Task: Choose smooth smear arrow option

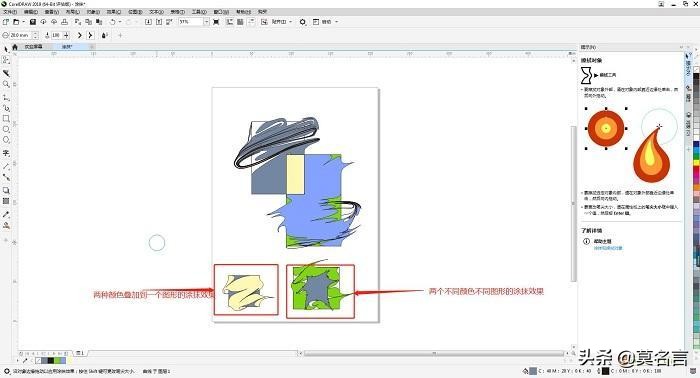Action: coord(79,35)
